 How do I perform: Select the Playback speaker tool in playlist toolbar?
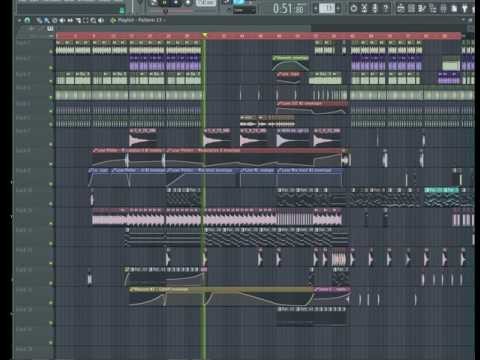(x=101, y=21)
